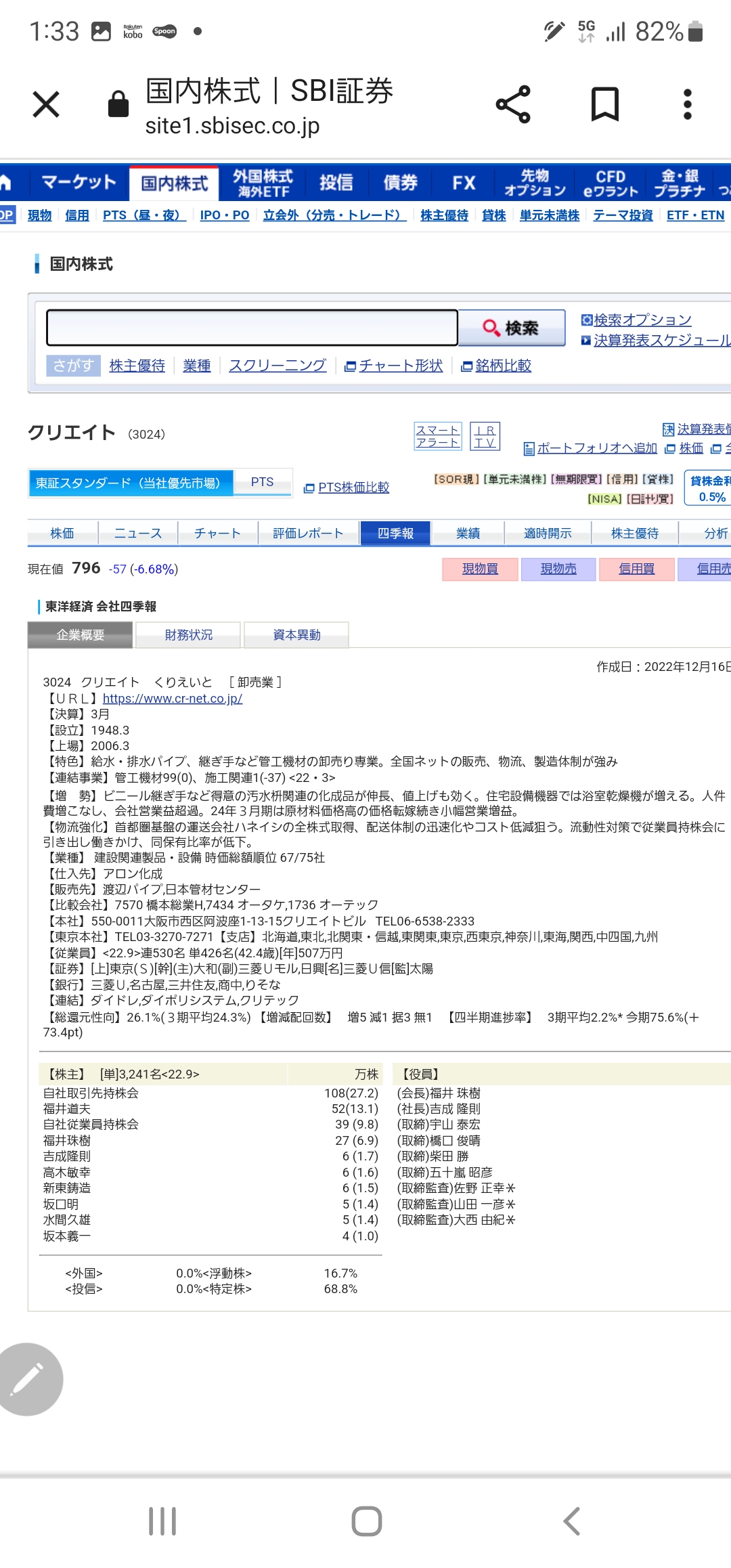Close the browser tab with X icon
Image resolution: width=731 pixels, height=1568 pixels.
pyautogui.click(x=46, y=104)
